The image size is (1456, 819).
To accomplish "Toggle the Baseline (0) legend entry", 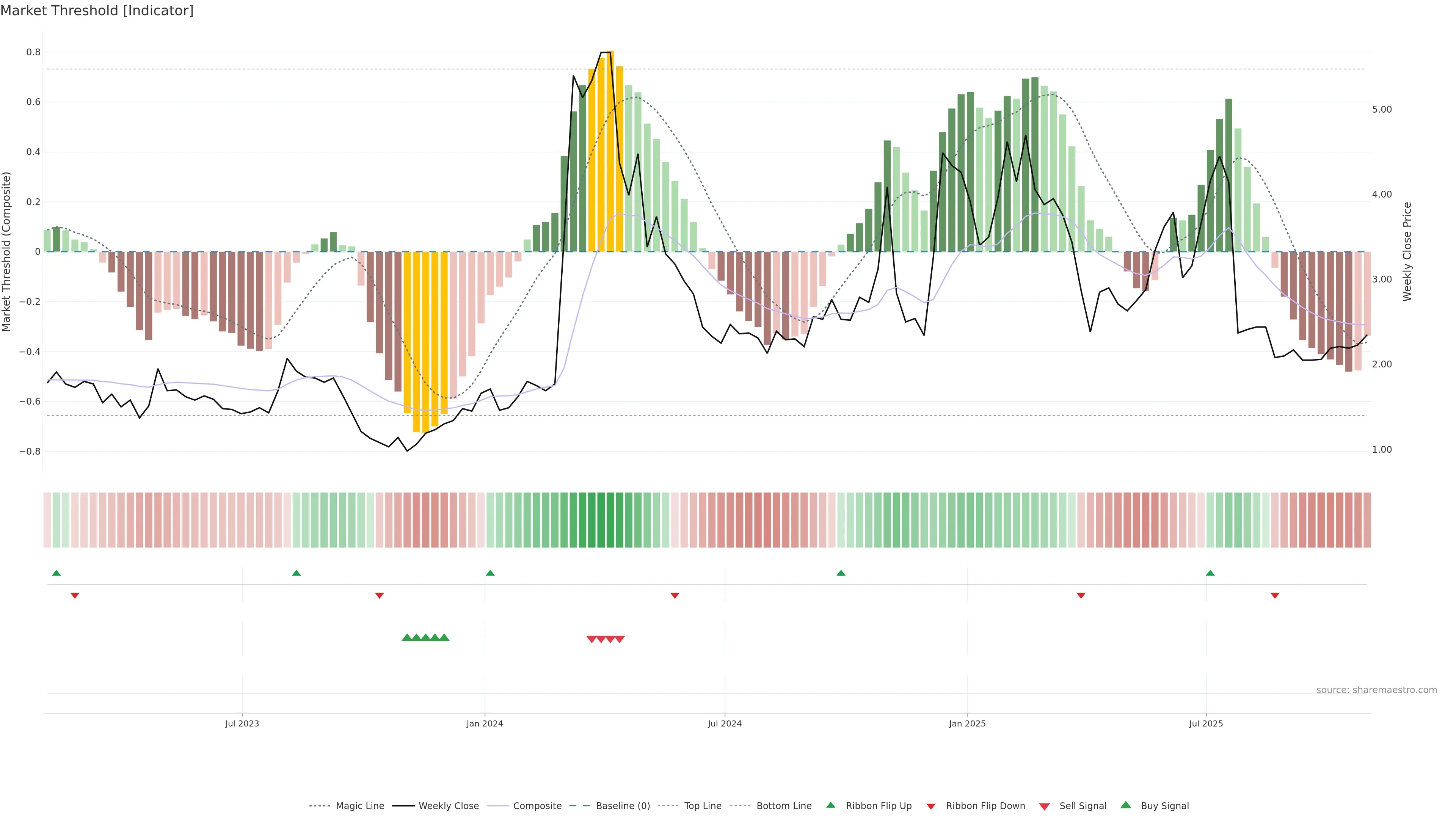I will 623,806.
